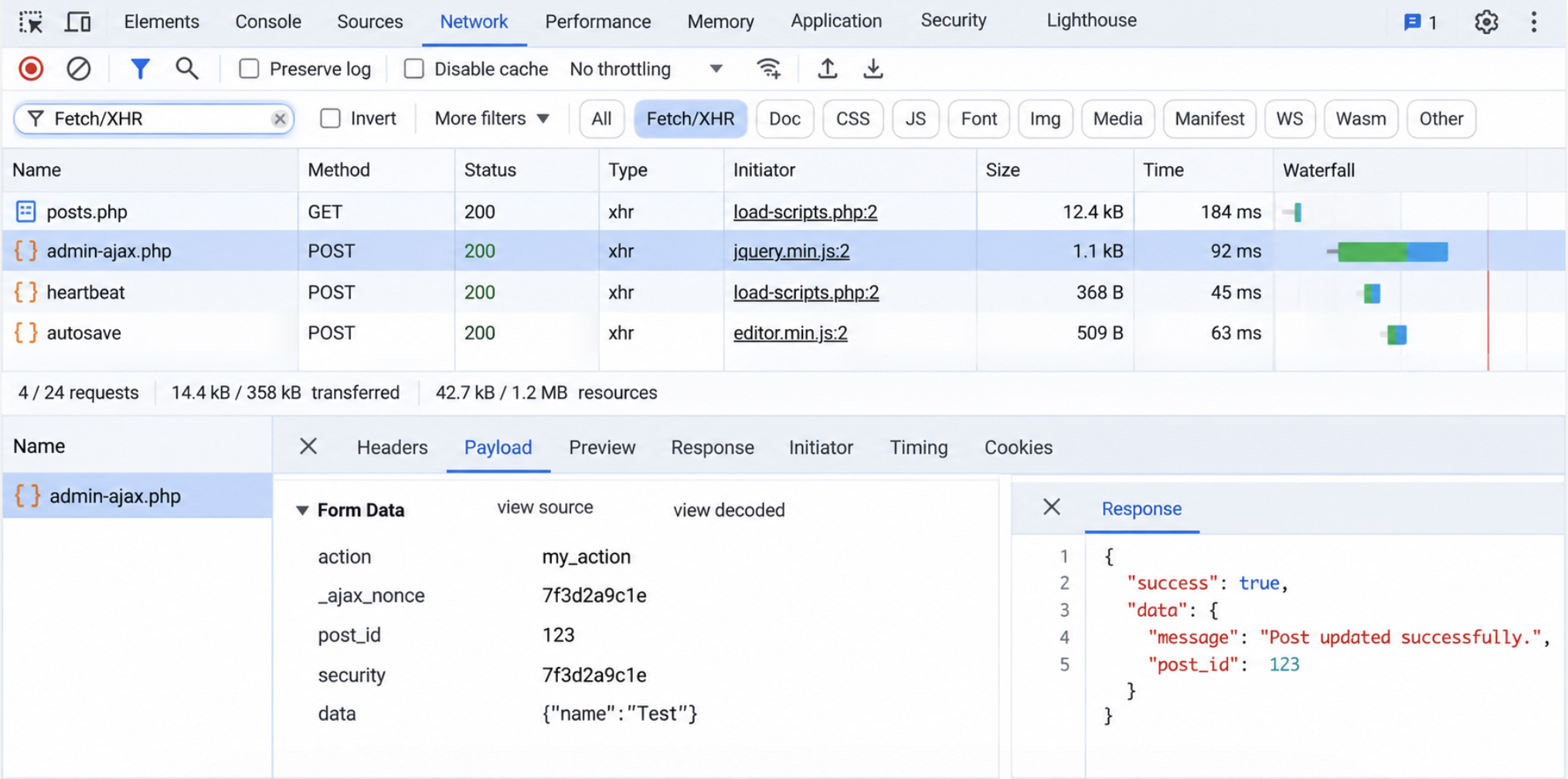Select the posts.php request row

coord(784,212)
